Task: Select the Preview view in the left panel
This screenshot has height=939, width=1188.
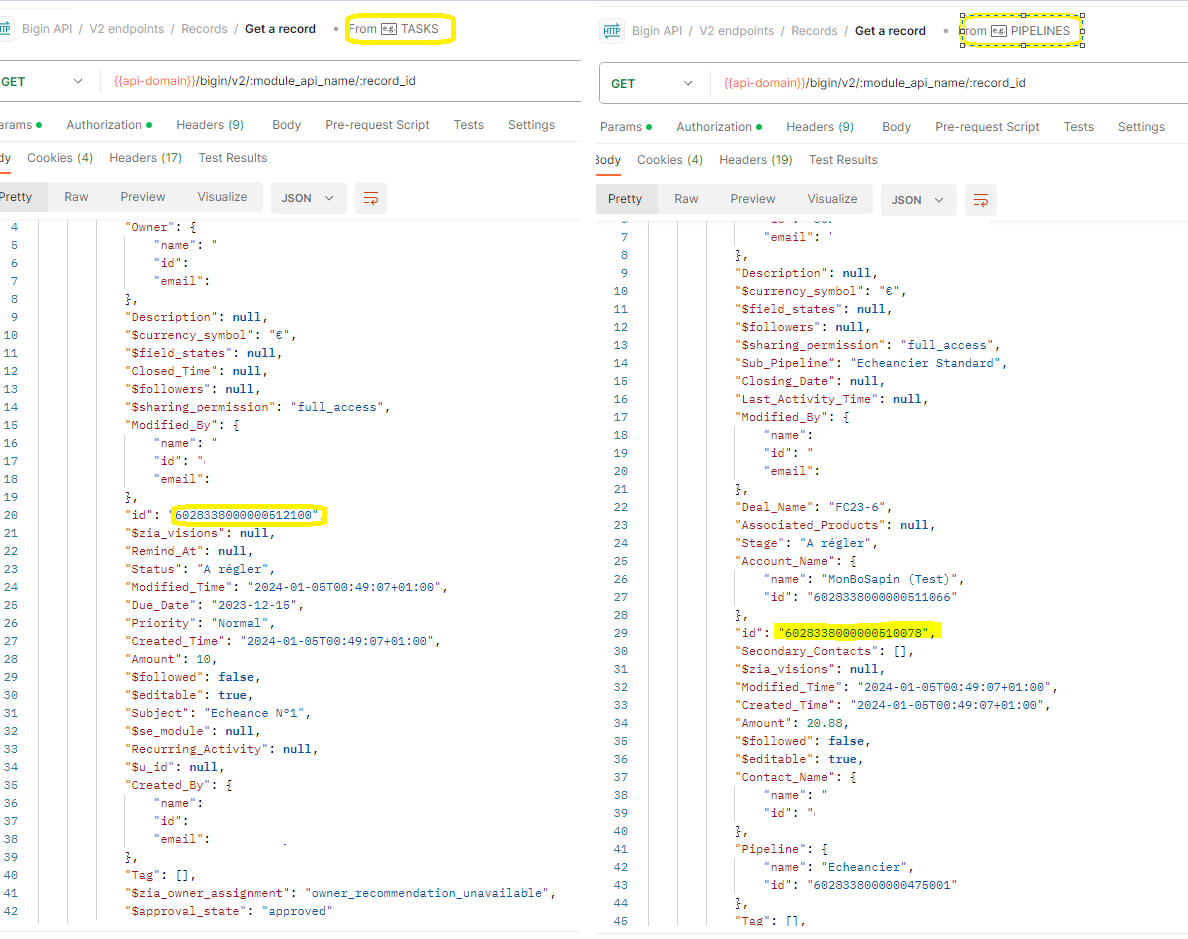Action: tap(142, 197)
